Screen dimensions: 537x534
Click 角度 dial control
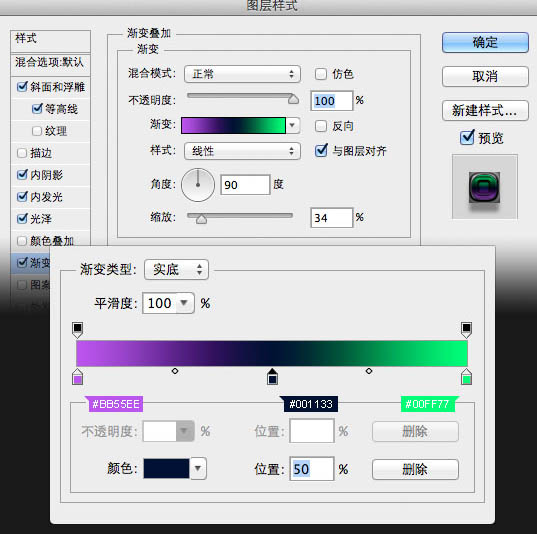tap(198, 185)
